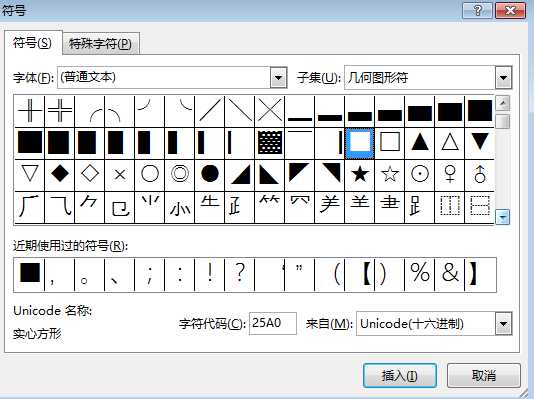Close the 符号 dialog window
The width and height of the screenshot is (534, 399).
[510, 11]
